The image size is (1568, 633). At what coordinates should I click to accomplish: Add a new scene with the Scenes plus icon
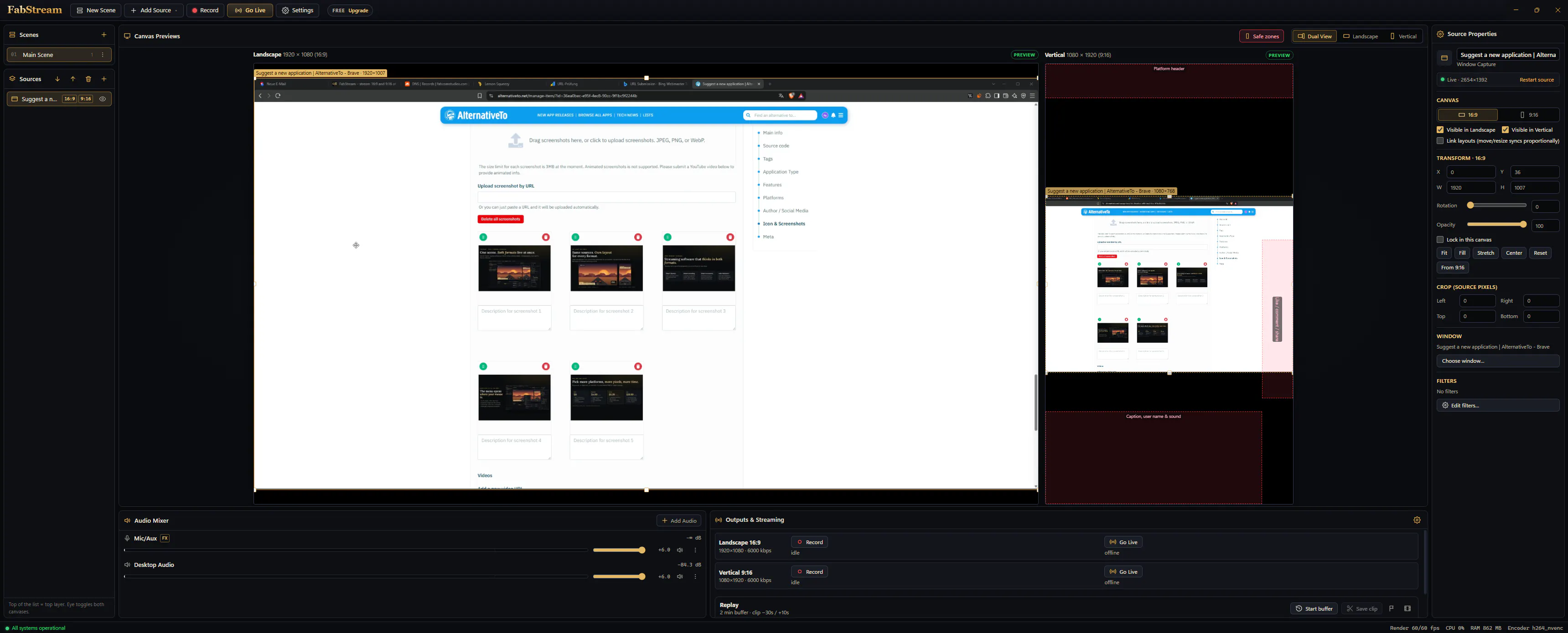coord(103,35)
